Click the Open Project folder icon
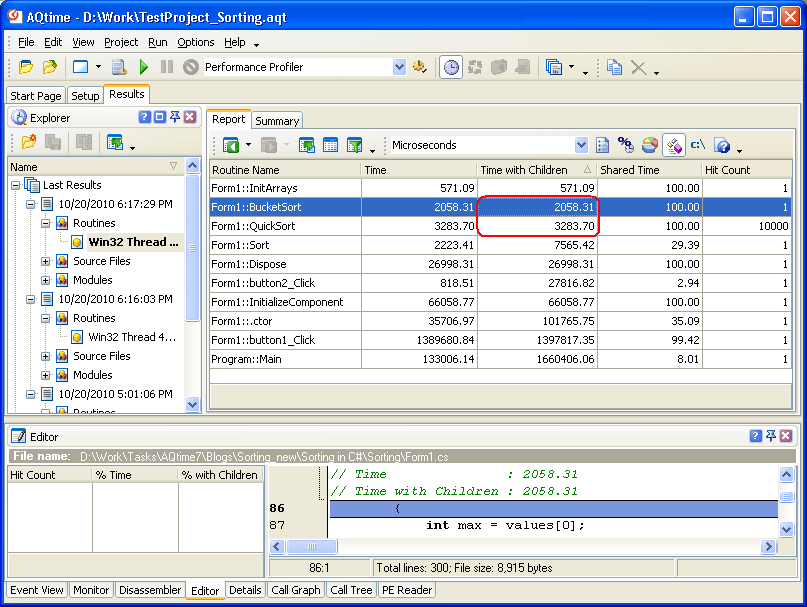This screenshot has width=807, height=607. click(26, 67)
